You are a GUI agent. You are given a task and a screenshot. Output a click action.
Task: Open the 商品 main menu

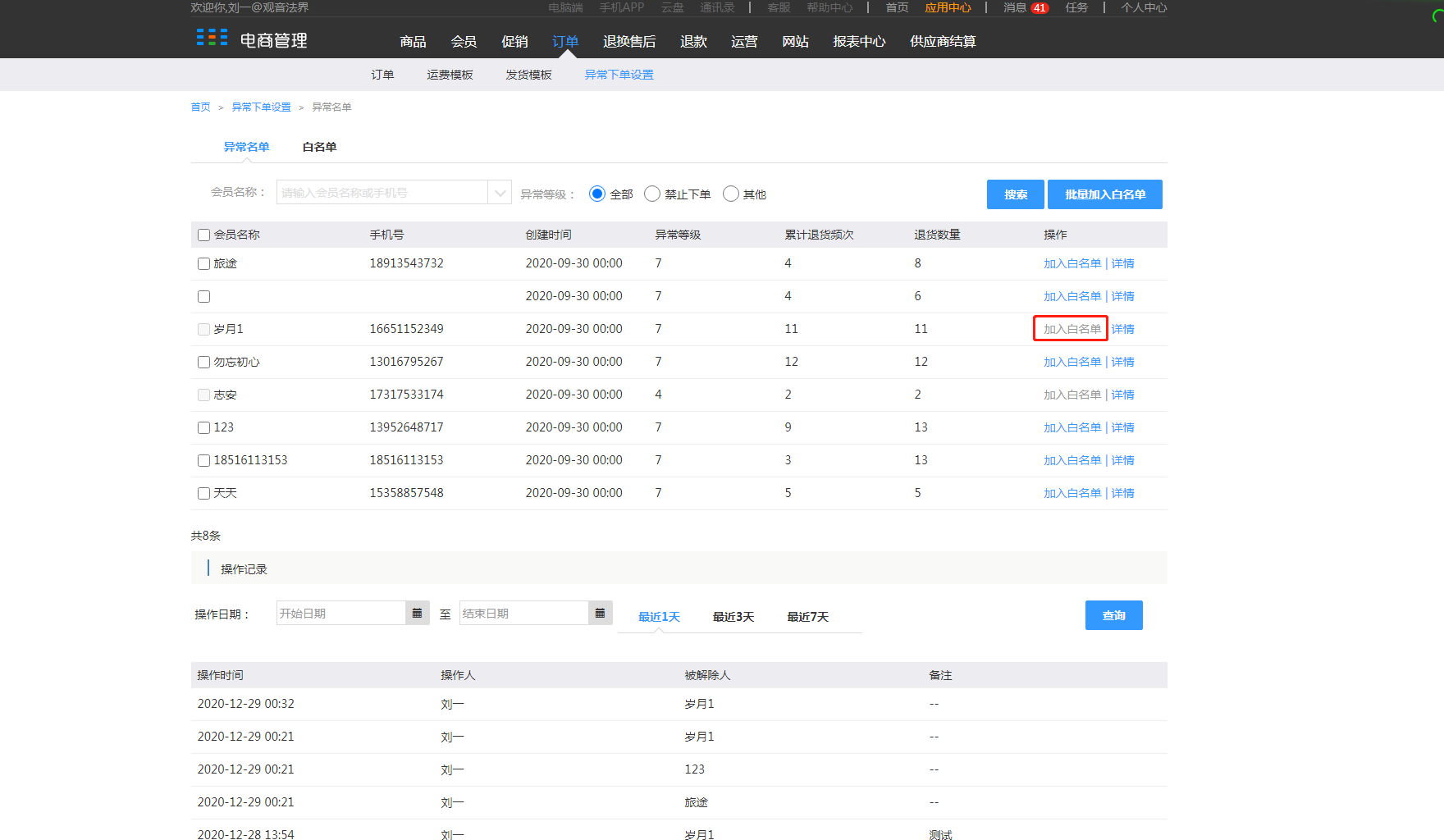(413, 41)
